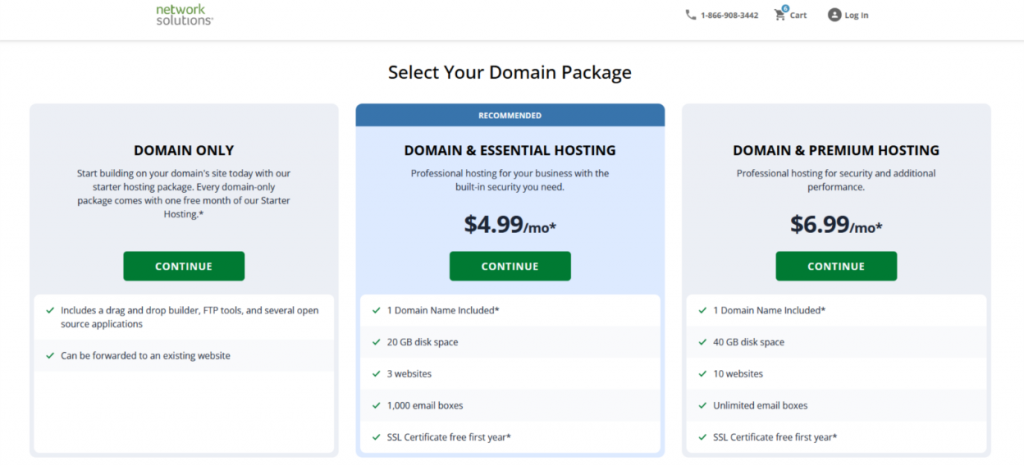Continue with Domain & Premium Hosting plan
This screenshot has height=466, width=1024.
point(836,266)
